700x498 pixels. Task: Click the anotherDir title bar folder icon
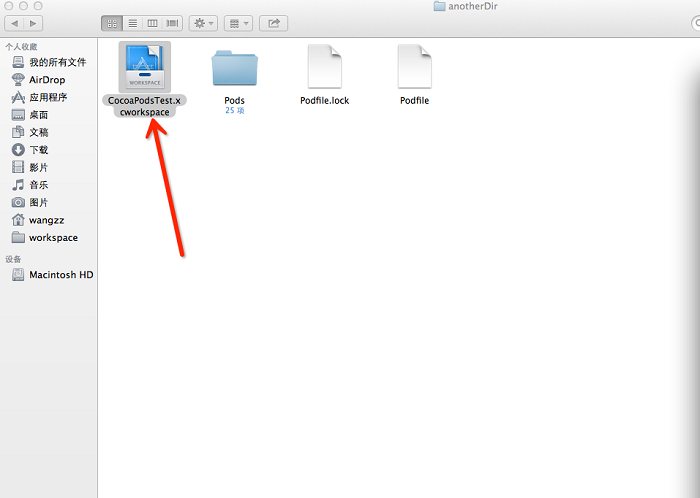coord(440,6)
